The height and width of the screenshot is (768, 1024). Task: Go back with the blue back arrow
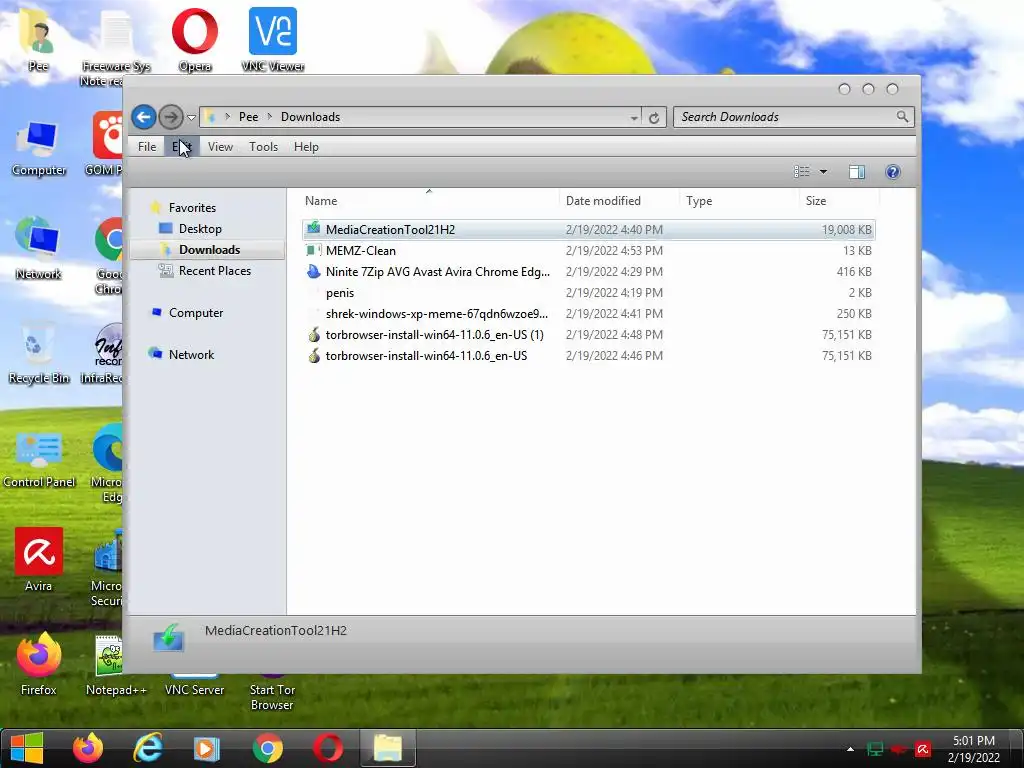[144, 118]
